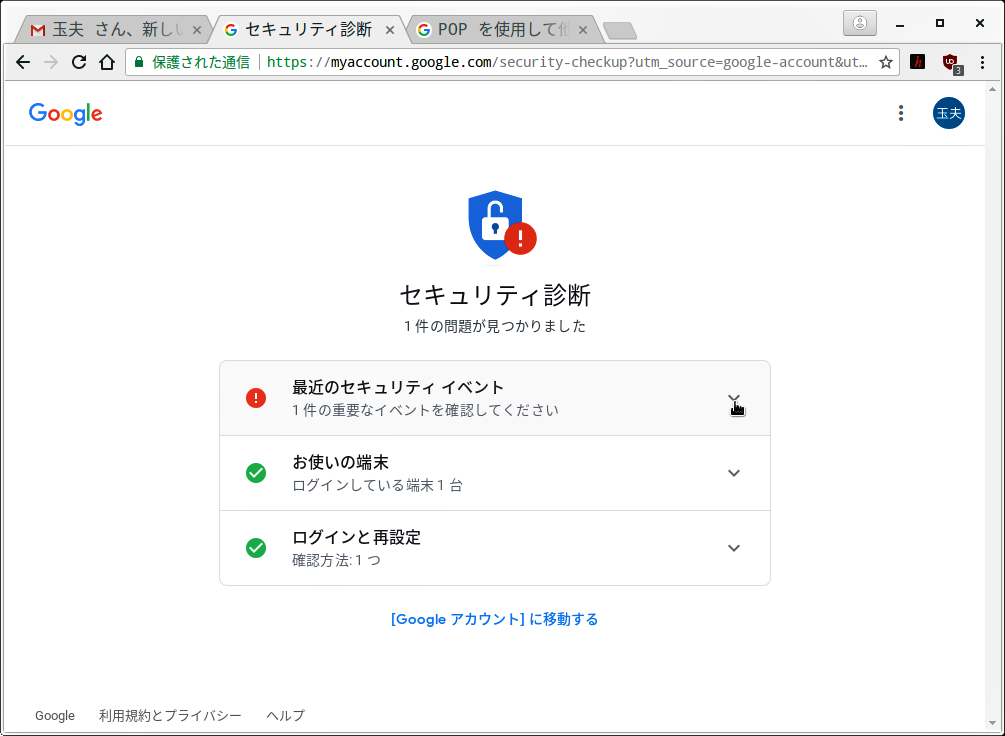The height and width of the screenshot is (736, 1005).
Task: Click the page scrollbar down arrow
Action: click(x=993, y=724)
